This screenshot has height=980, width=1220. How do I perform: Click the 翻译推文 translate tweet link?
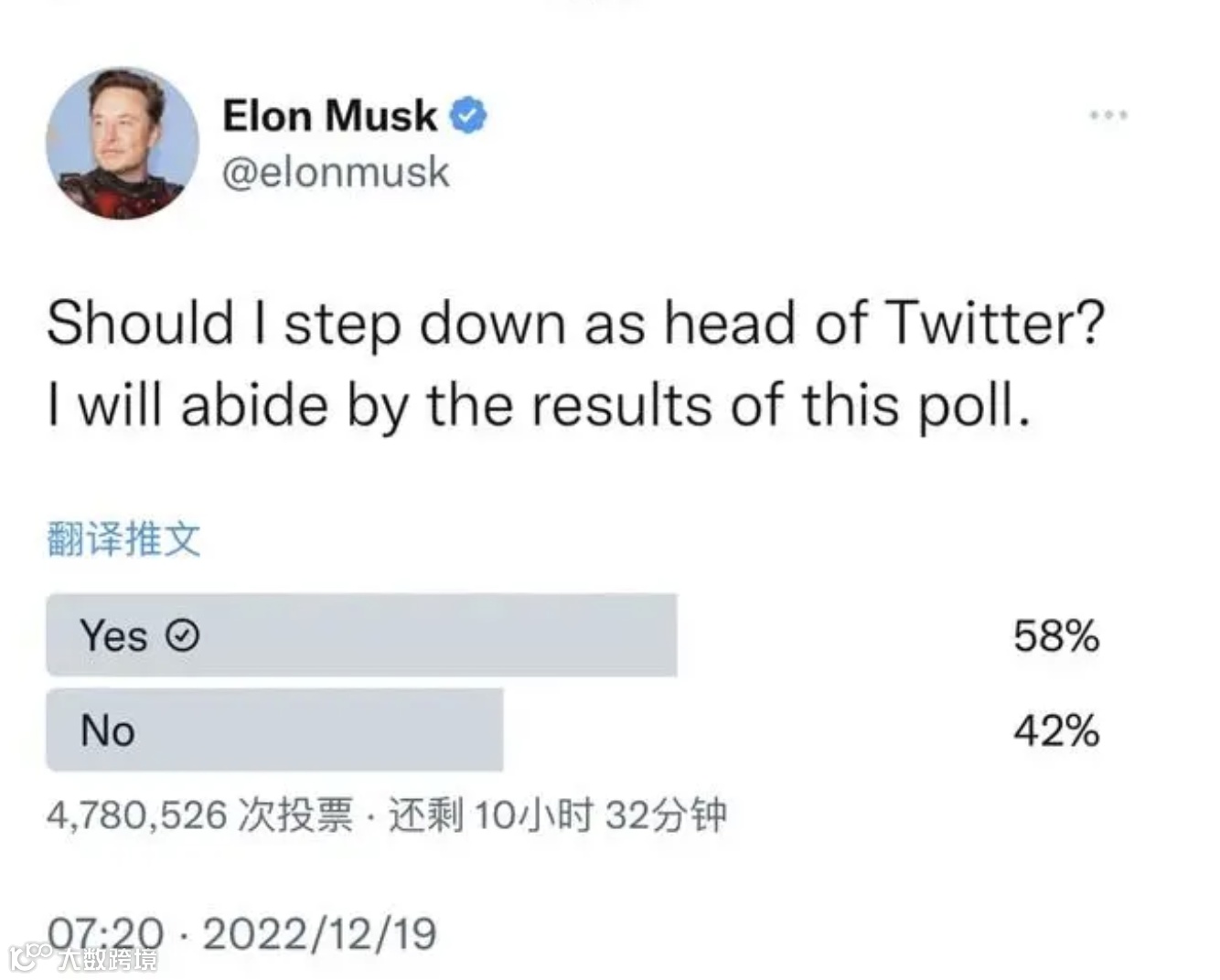point(123,538)
